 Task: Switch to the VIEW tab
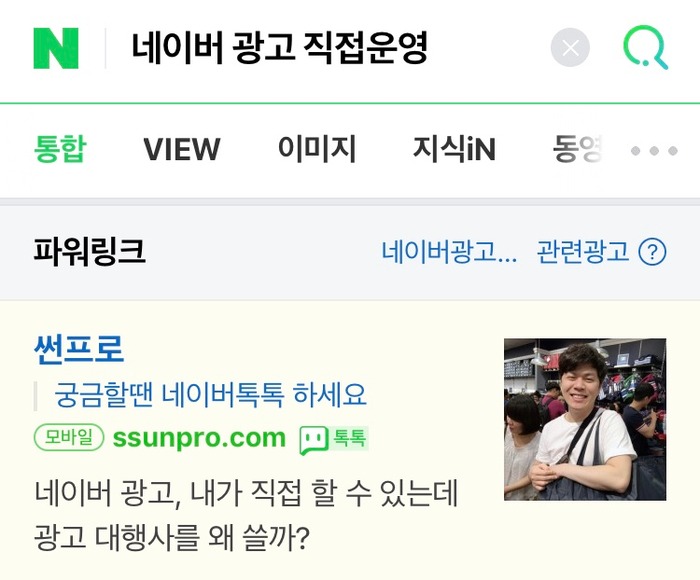click(x=182, y=149)
